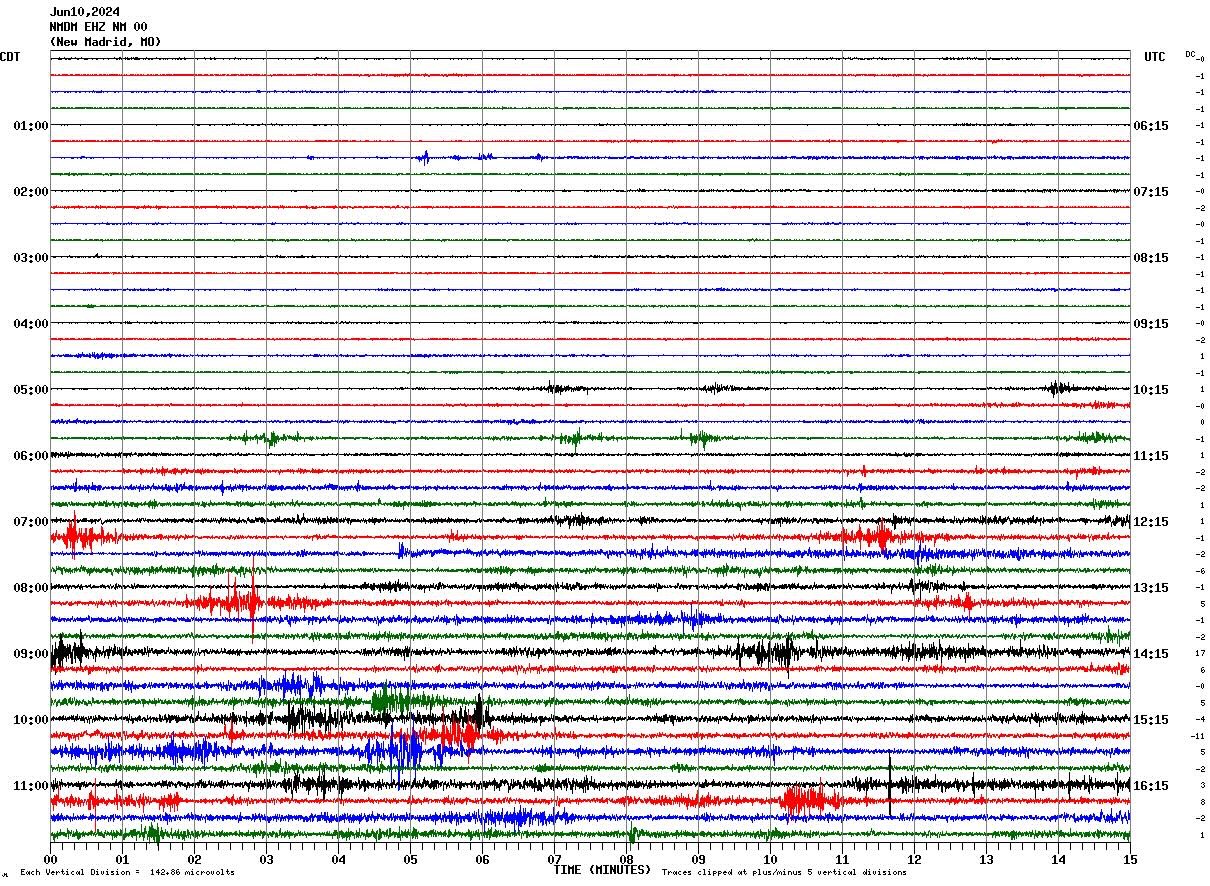
Task: Click the 05 minute tick label on the x-axis
Action: pyautogui.click(x=410, y=859)
